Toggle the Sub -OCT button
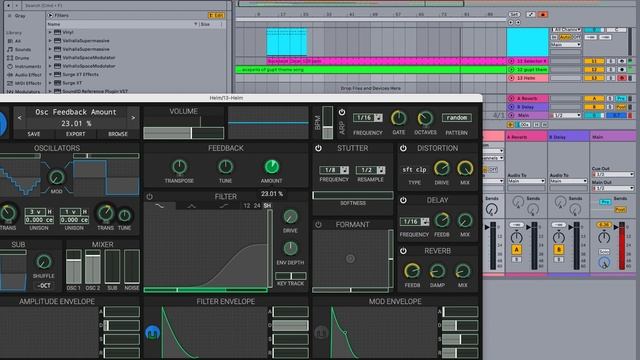Screen dimensions: 640x360 (x=44, y=285)
